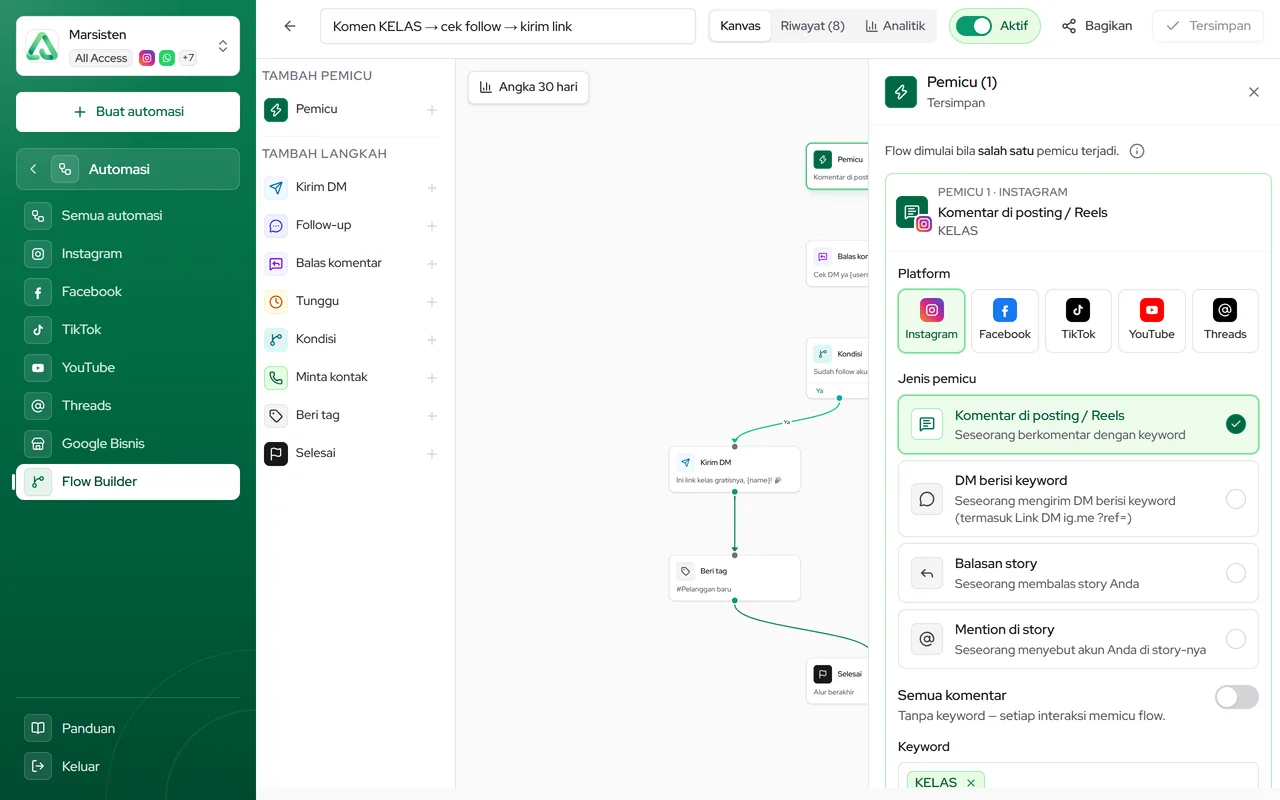Image resolution: width=1280 pixels, height=800 pixels.
Task: Remove the KELAS keyword chip
Action: (971, 783)
